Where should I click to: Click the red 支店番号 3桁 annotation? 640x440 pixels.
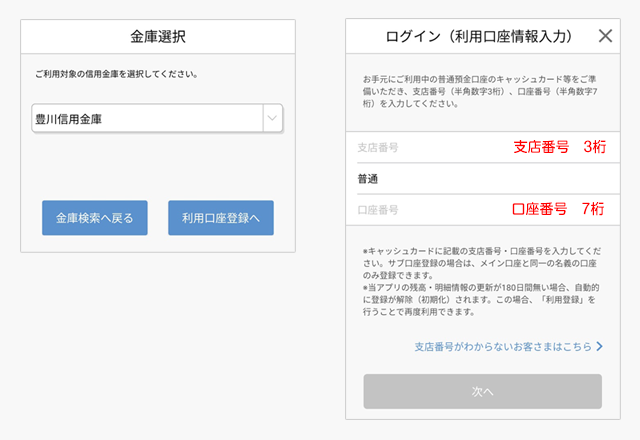560,147
